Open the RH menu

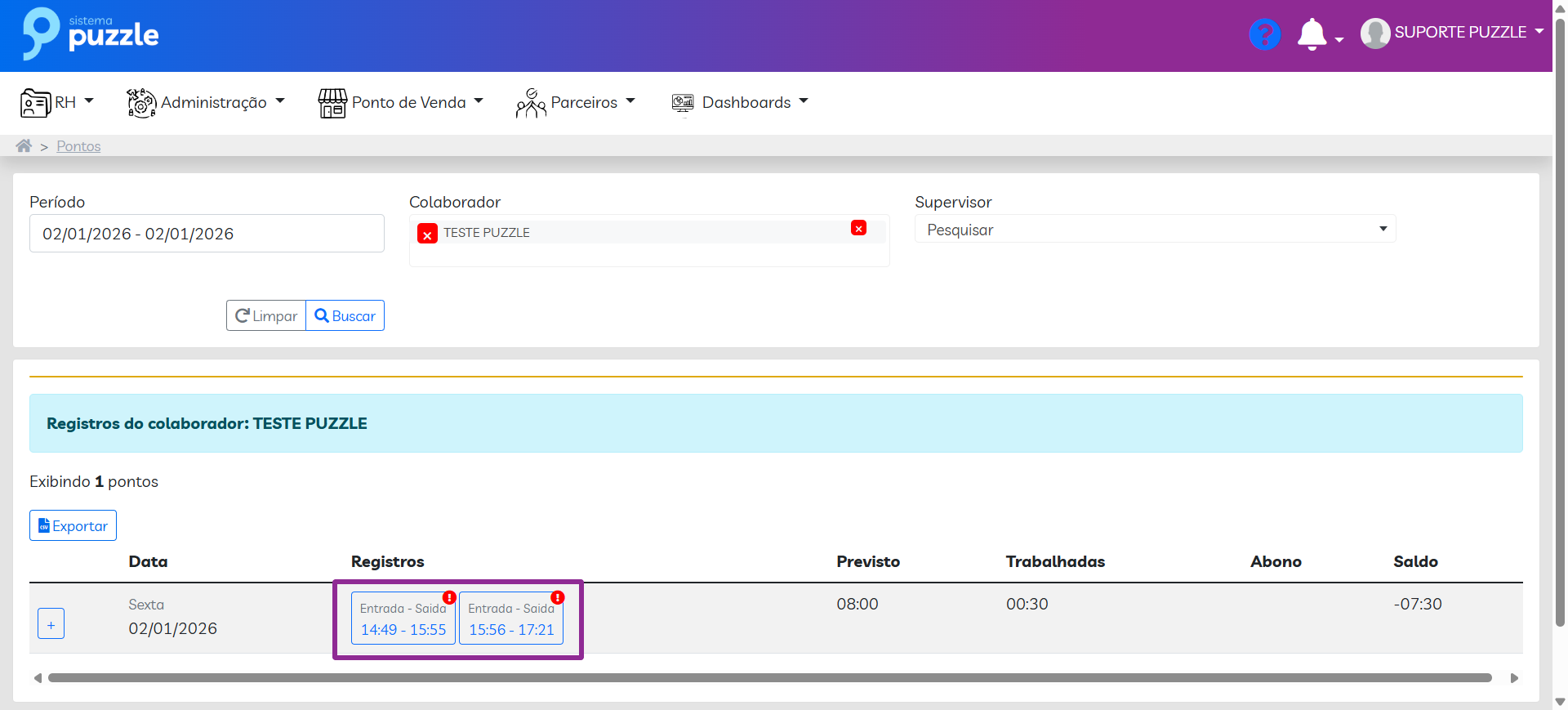[57, 102]
